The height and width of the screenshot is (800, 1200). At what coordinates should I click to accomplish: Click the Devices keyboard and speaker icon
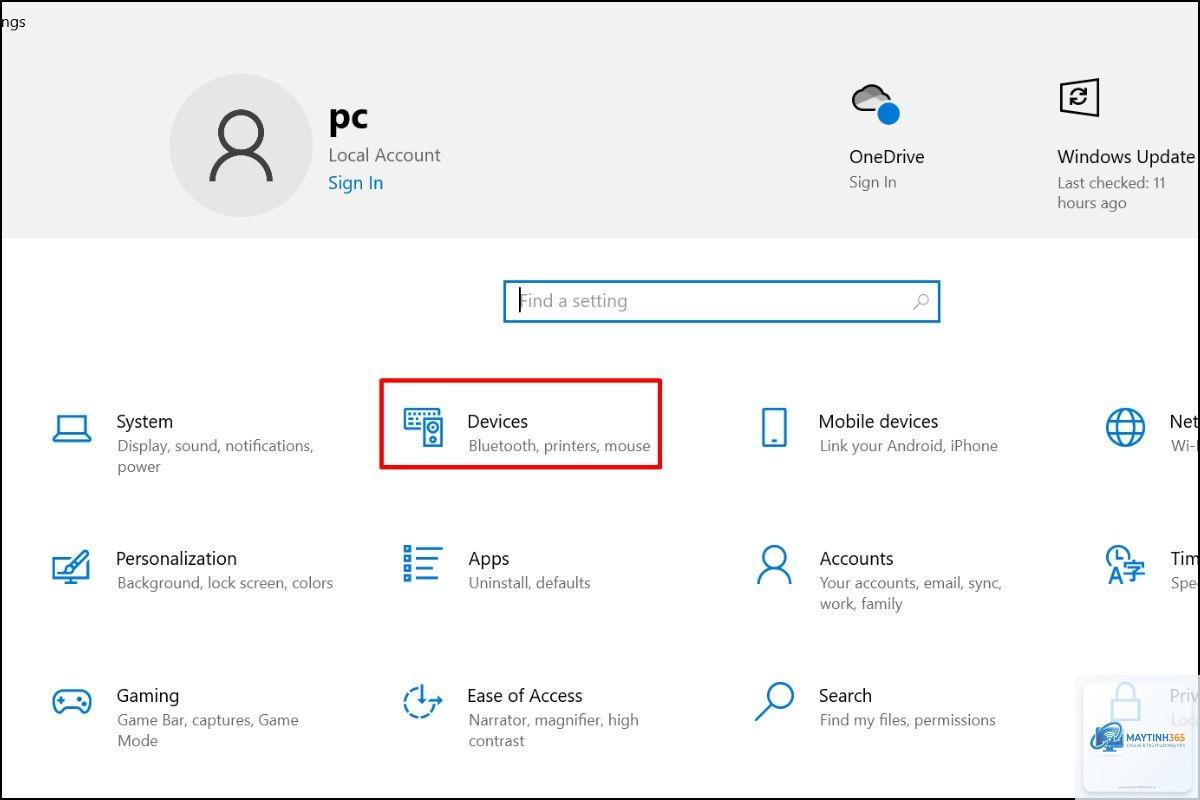tap(423, 427)
